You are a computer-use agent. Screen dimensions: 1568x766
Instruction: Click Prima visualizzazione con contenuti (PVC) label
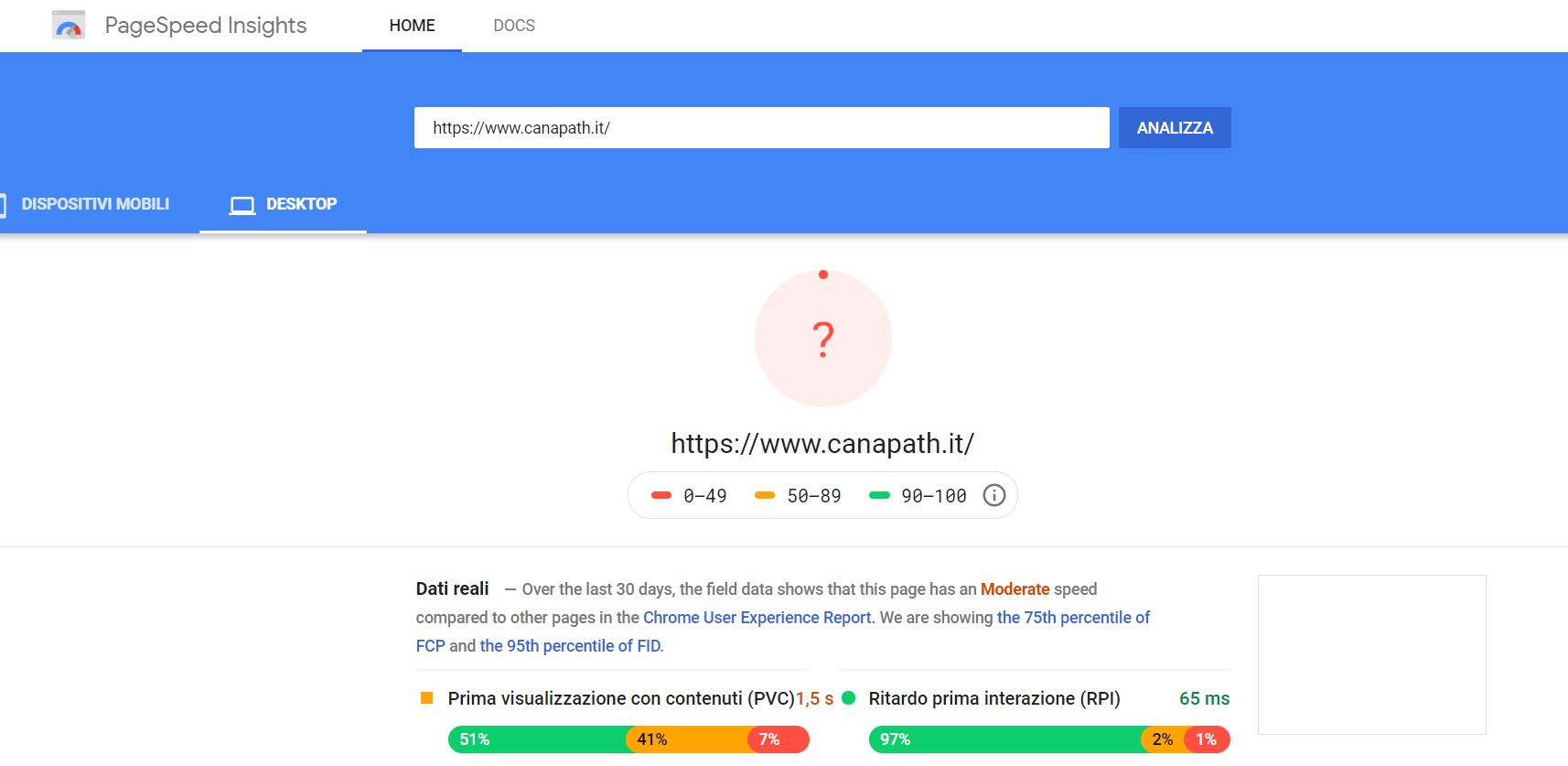tap(621, 698)
